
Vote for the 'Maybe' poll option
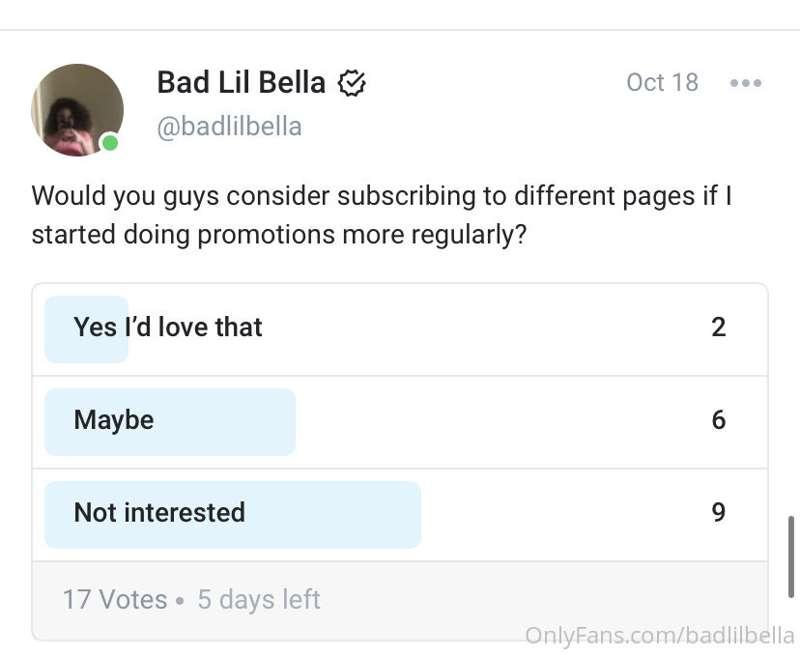(400, 422)
